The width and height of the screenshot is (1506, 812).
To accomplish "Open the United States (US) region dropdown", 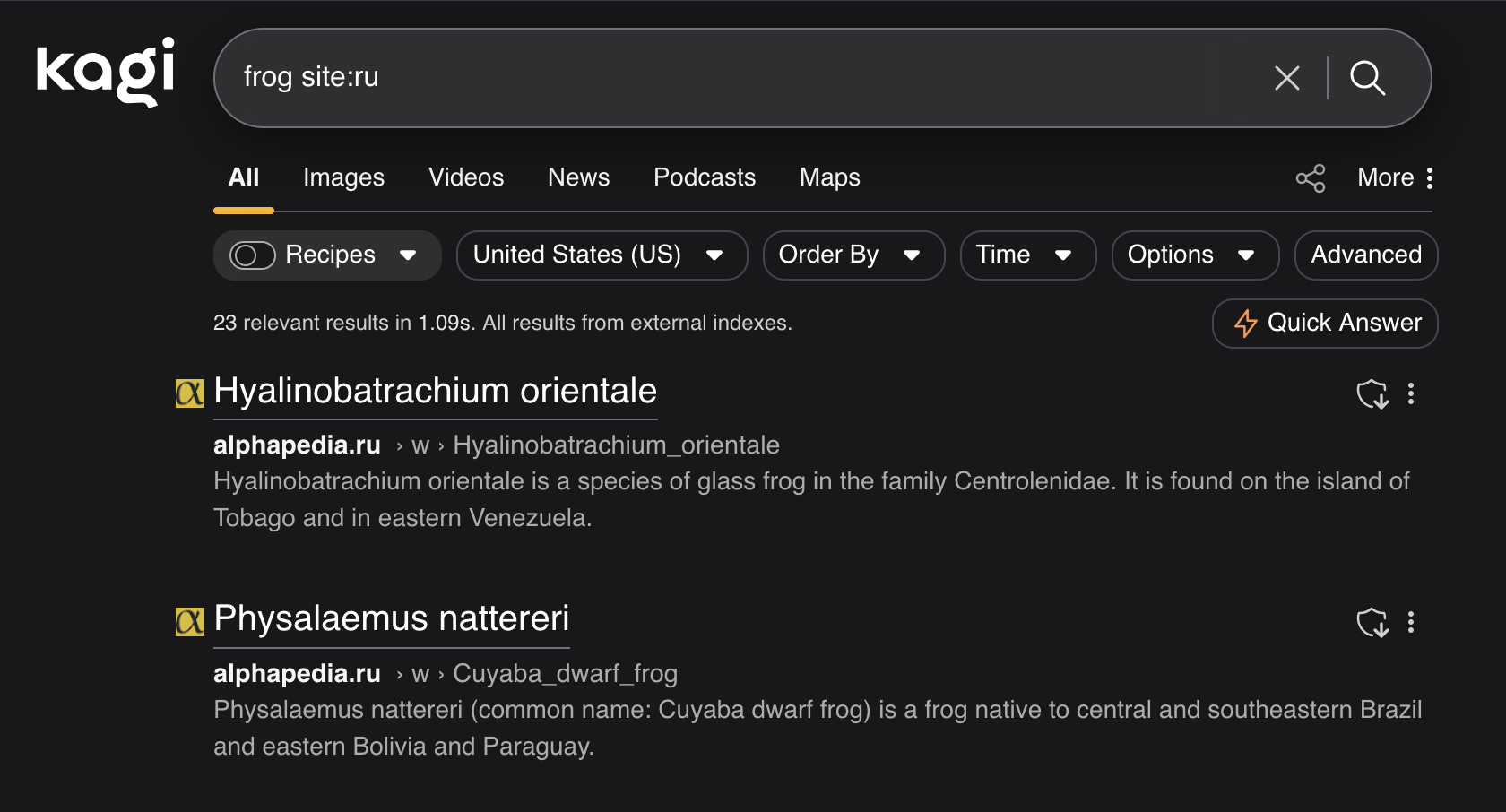I will pos(601,255).
